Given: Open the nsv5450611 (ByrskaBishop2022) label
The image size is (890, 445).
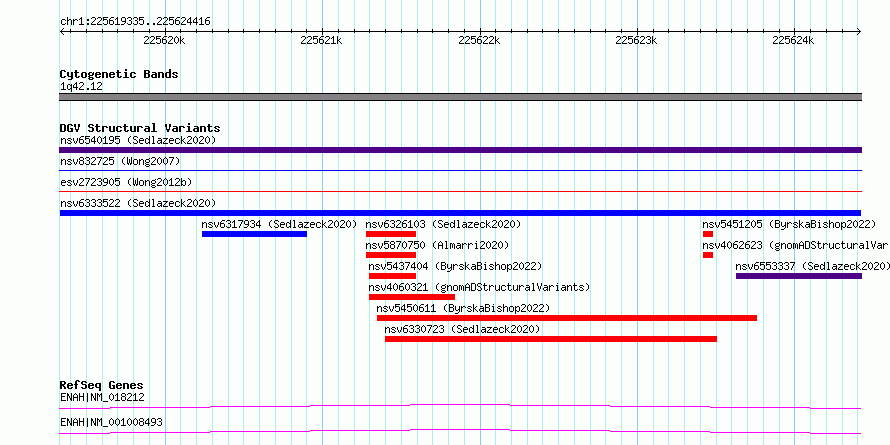Looking at the screenshot, I should 463,308.
